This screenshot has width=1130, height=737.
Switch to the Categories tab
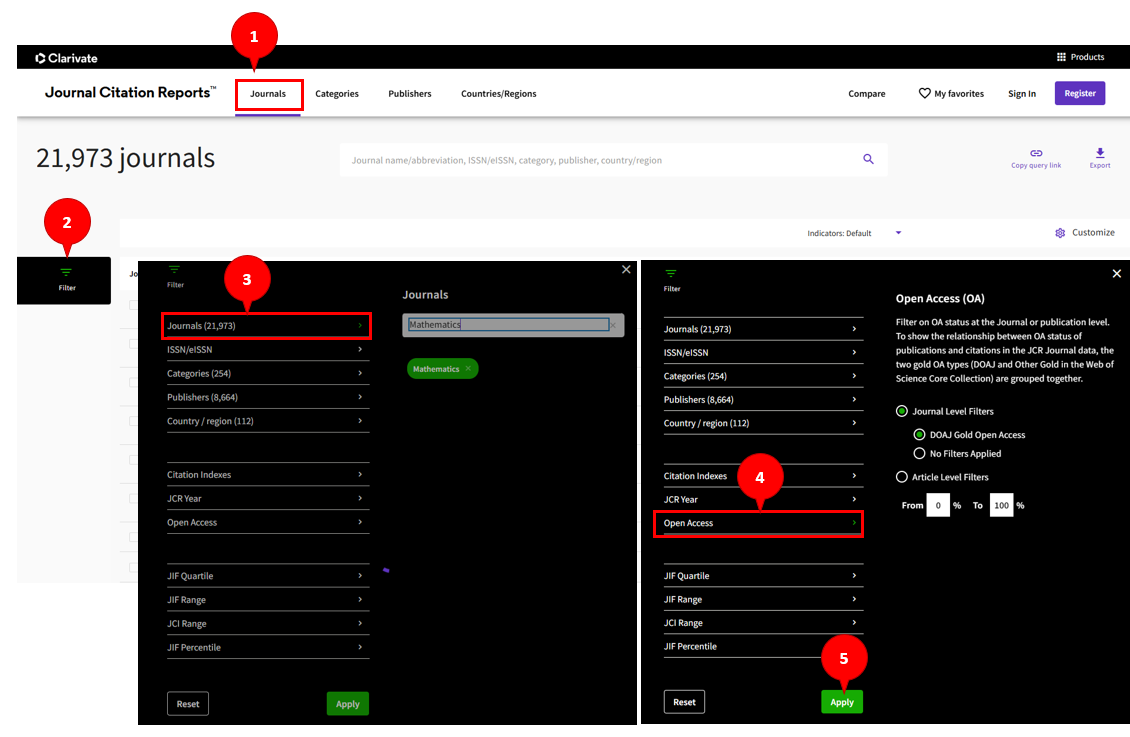click(x=337, y=94)
